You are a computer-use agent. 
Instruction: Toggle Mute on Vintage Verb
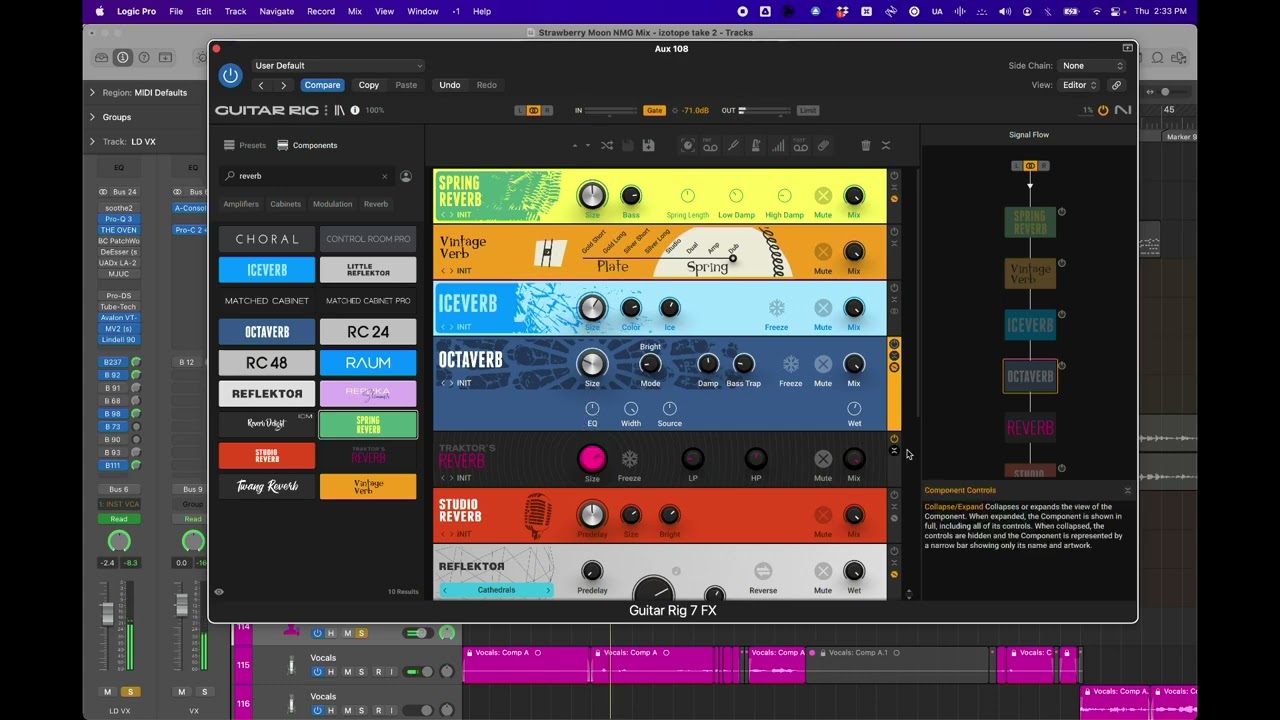click(x=823, y=252)
